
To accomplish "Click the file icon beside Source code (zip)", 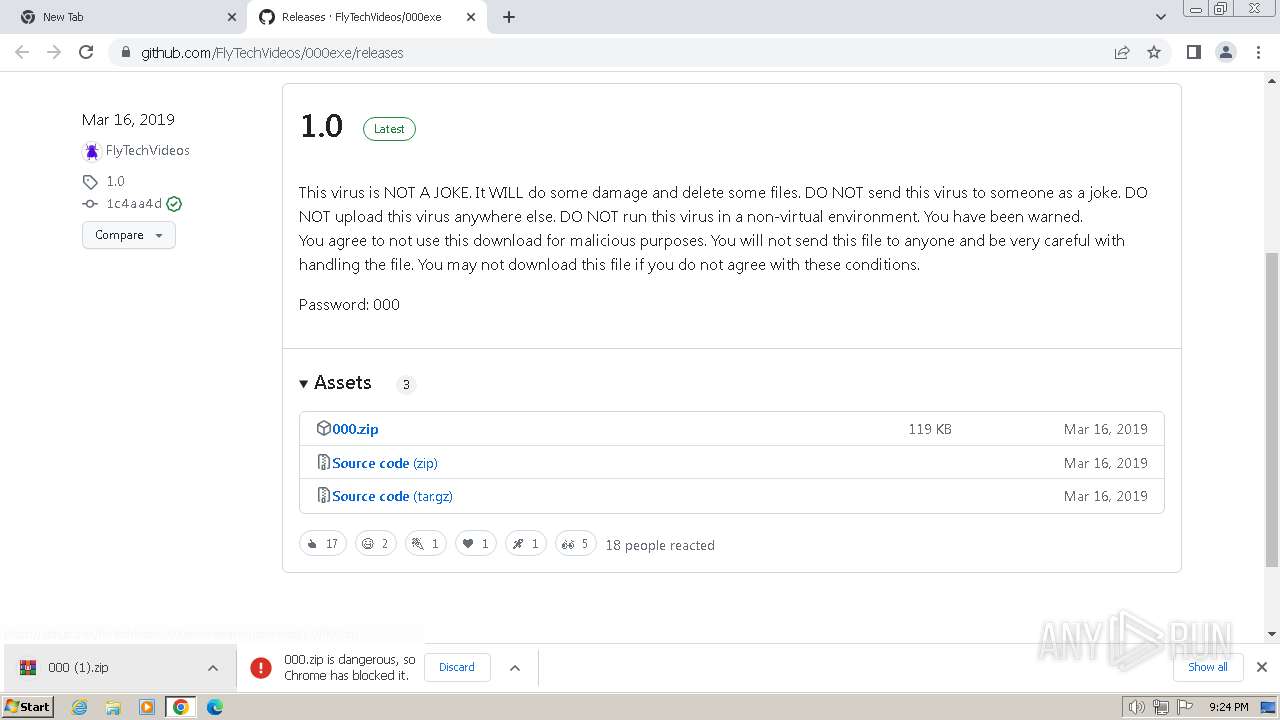I will 323,462.
